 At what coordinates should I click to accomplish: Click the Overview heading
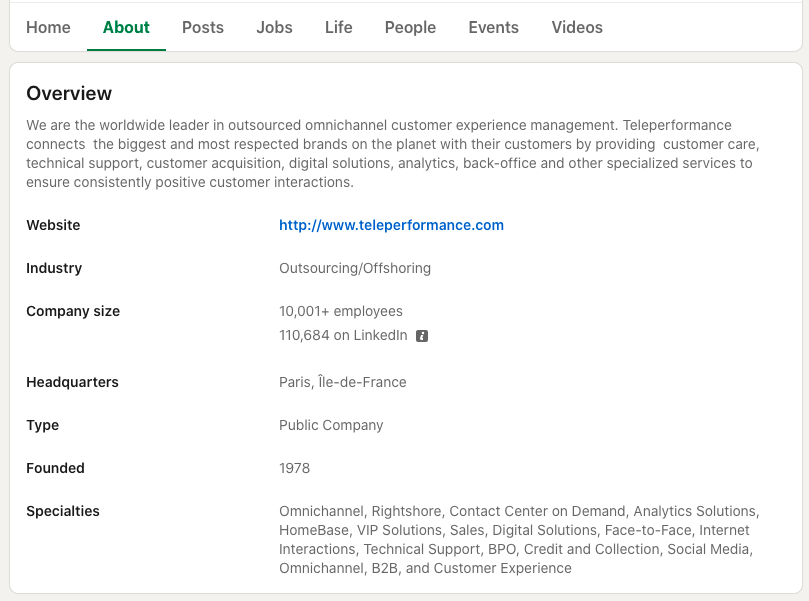pos(69,93)
